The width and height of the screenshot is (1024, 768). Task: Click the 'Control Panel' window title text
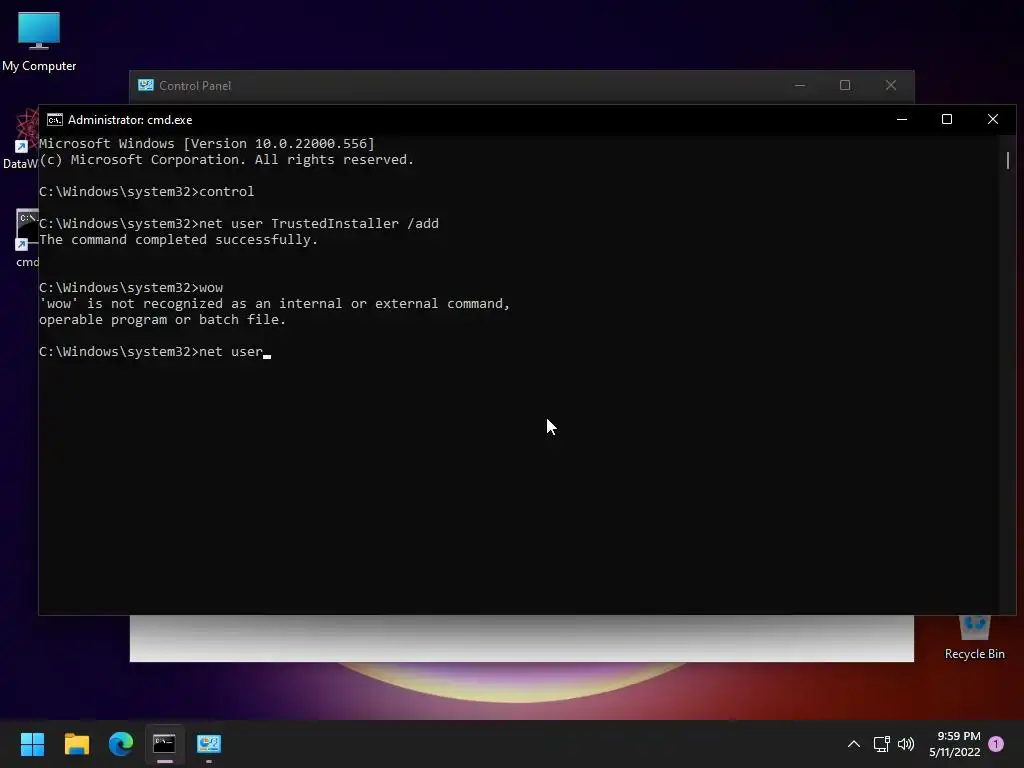[x=195, y=86]
